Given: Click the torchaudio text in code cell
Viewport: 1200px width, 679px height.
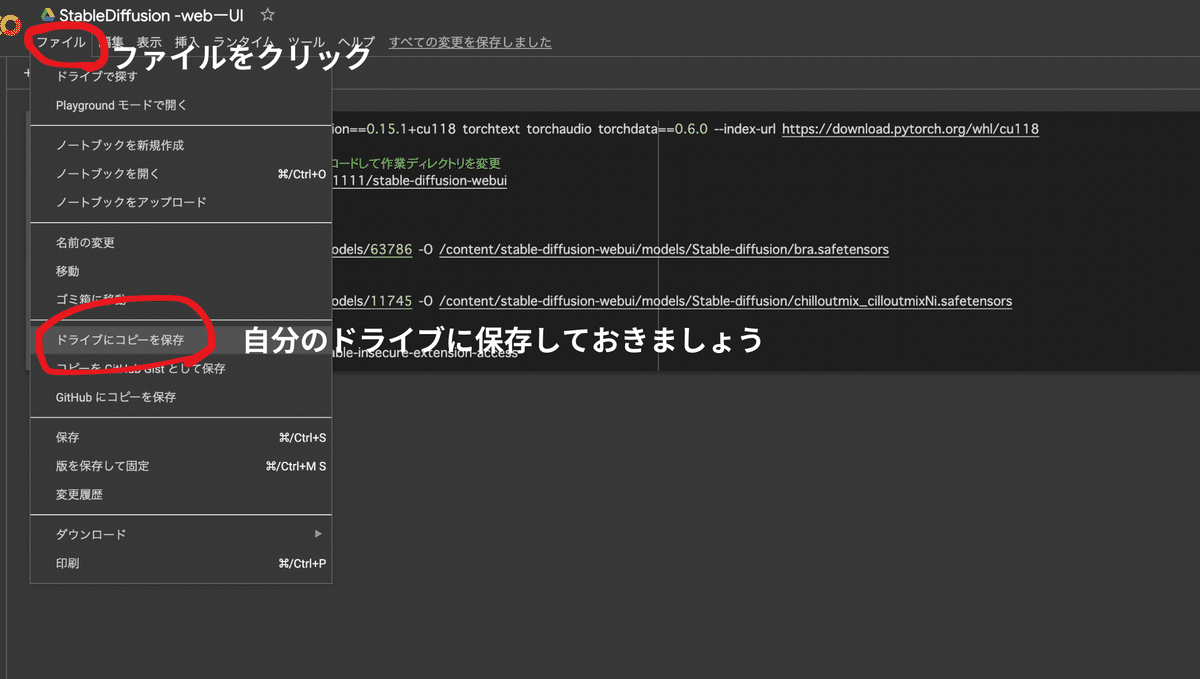Looking at the screenshot, I should pos(559,129).
